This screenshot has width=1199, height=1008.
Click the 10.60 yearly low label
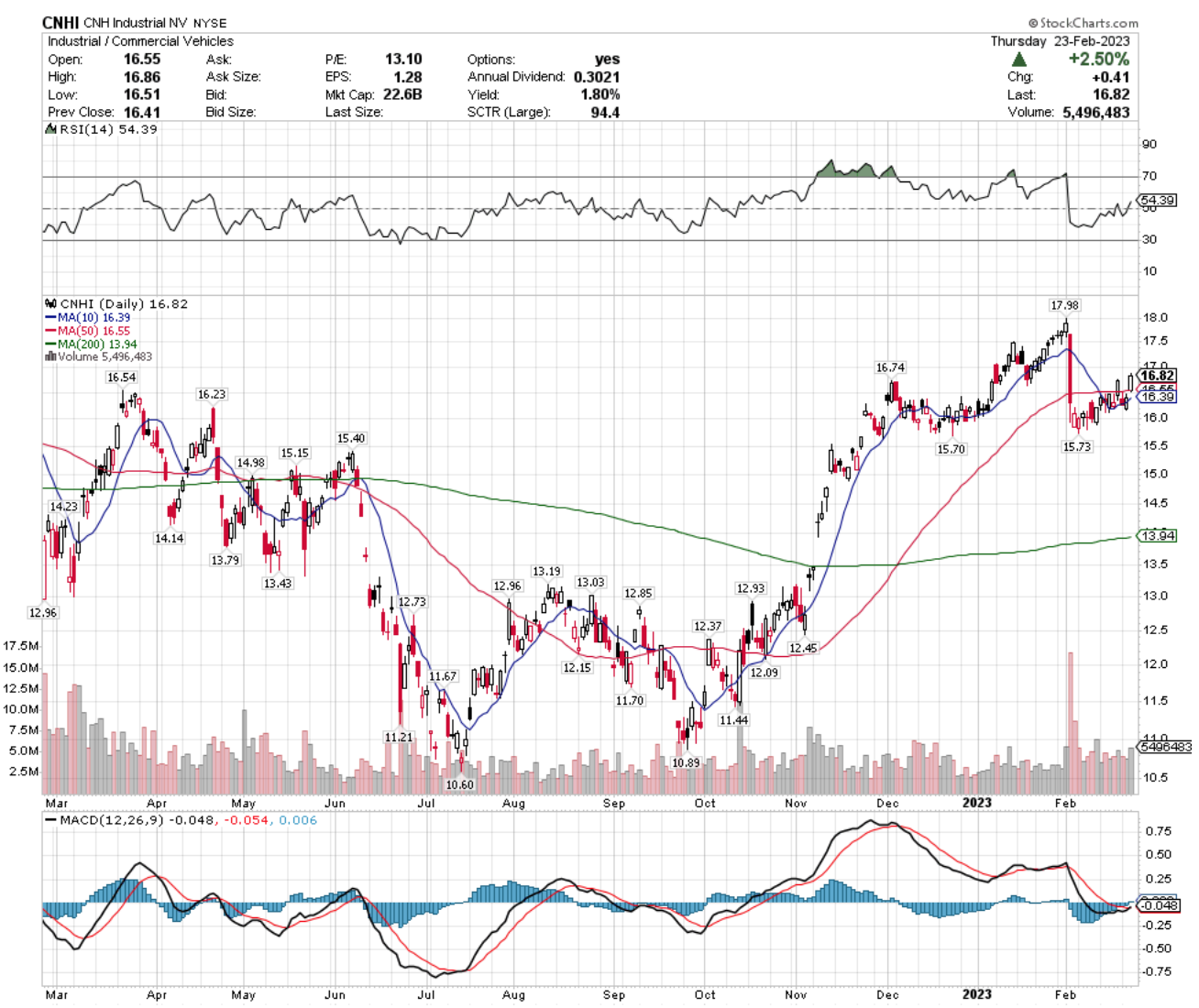(459, 784)
